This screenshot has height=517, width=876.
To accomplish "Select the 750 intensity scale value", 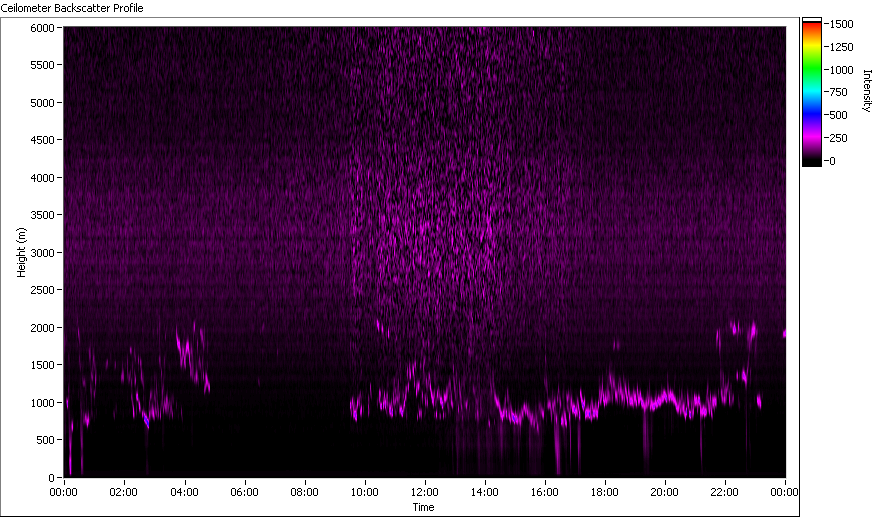I will tap(839, 92).
